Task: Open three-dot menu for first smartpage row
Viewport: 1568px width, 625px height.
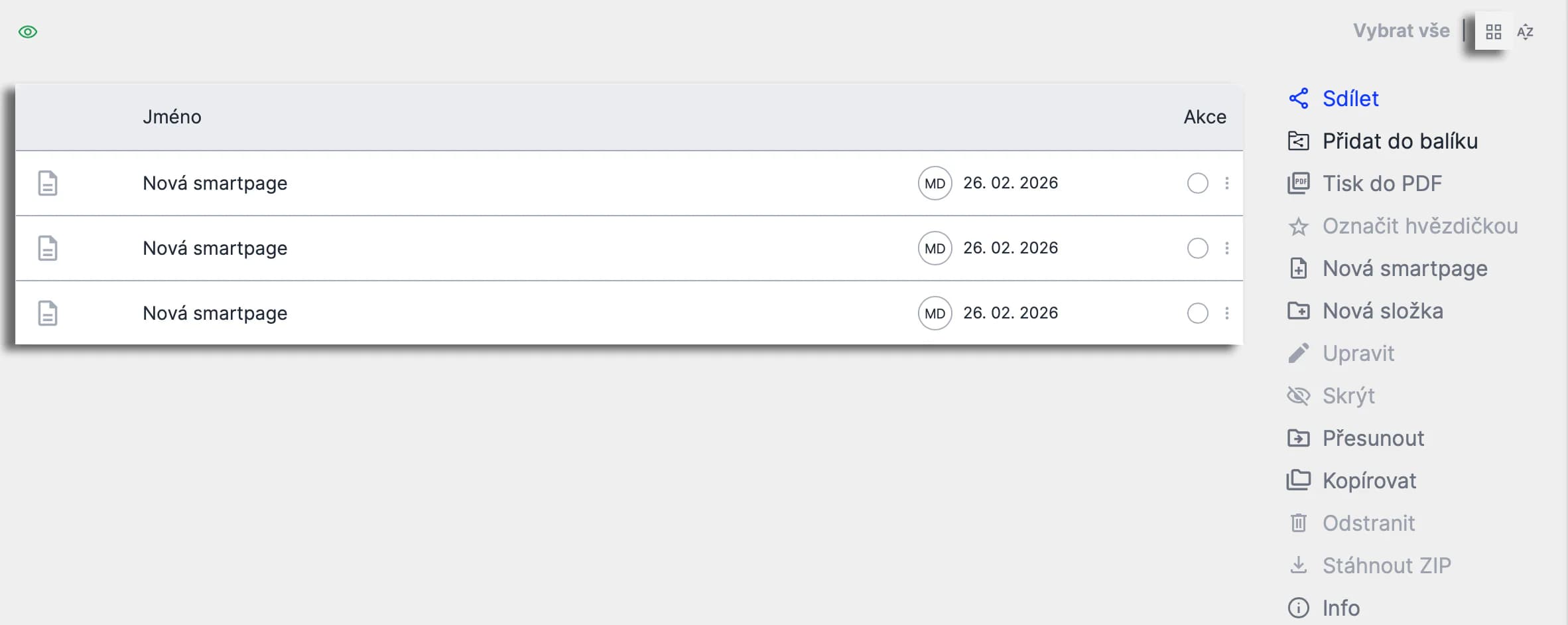Action: 1227,183
